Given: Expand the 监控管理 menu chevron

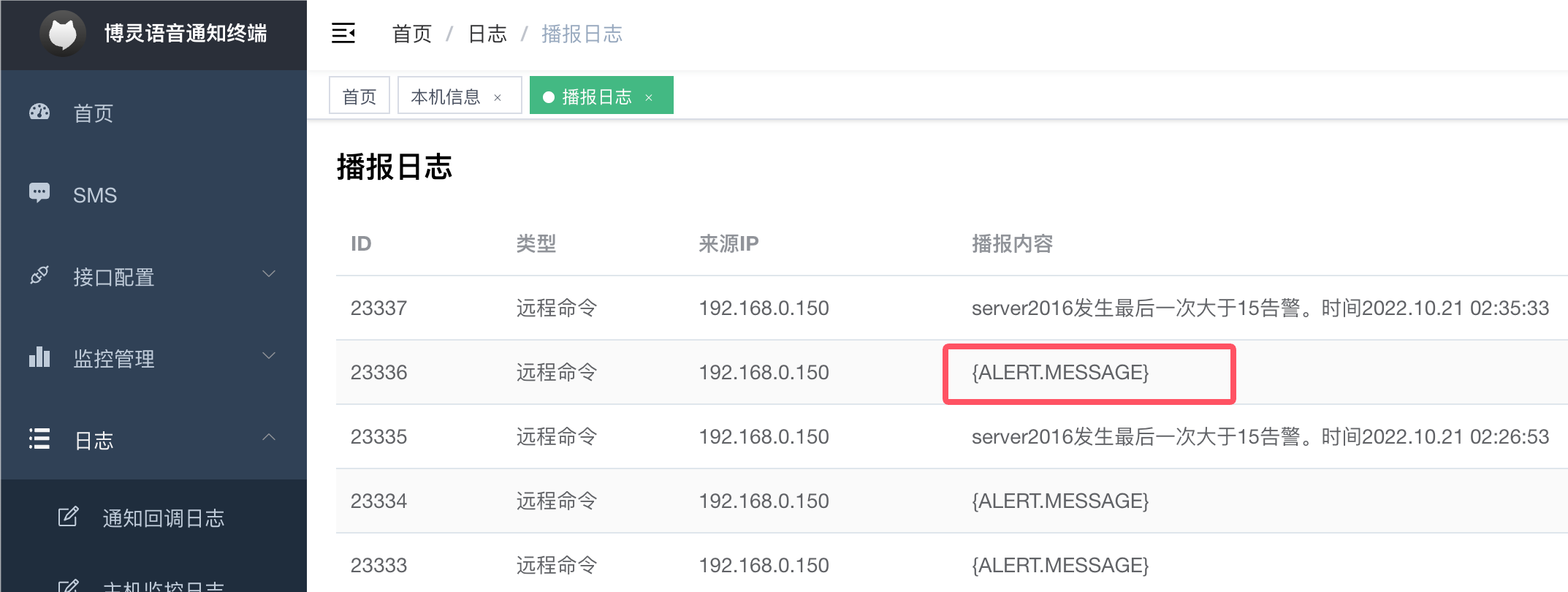Looking at the screenshot, I should [x=269, y=356].
